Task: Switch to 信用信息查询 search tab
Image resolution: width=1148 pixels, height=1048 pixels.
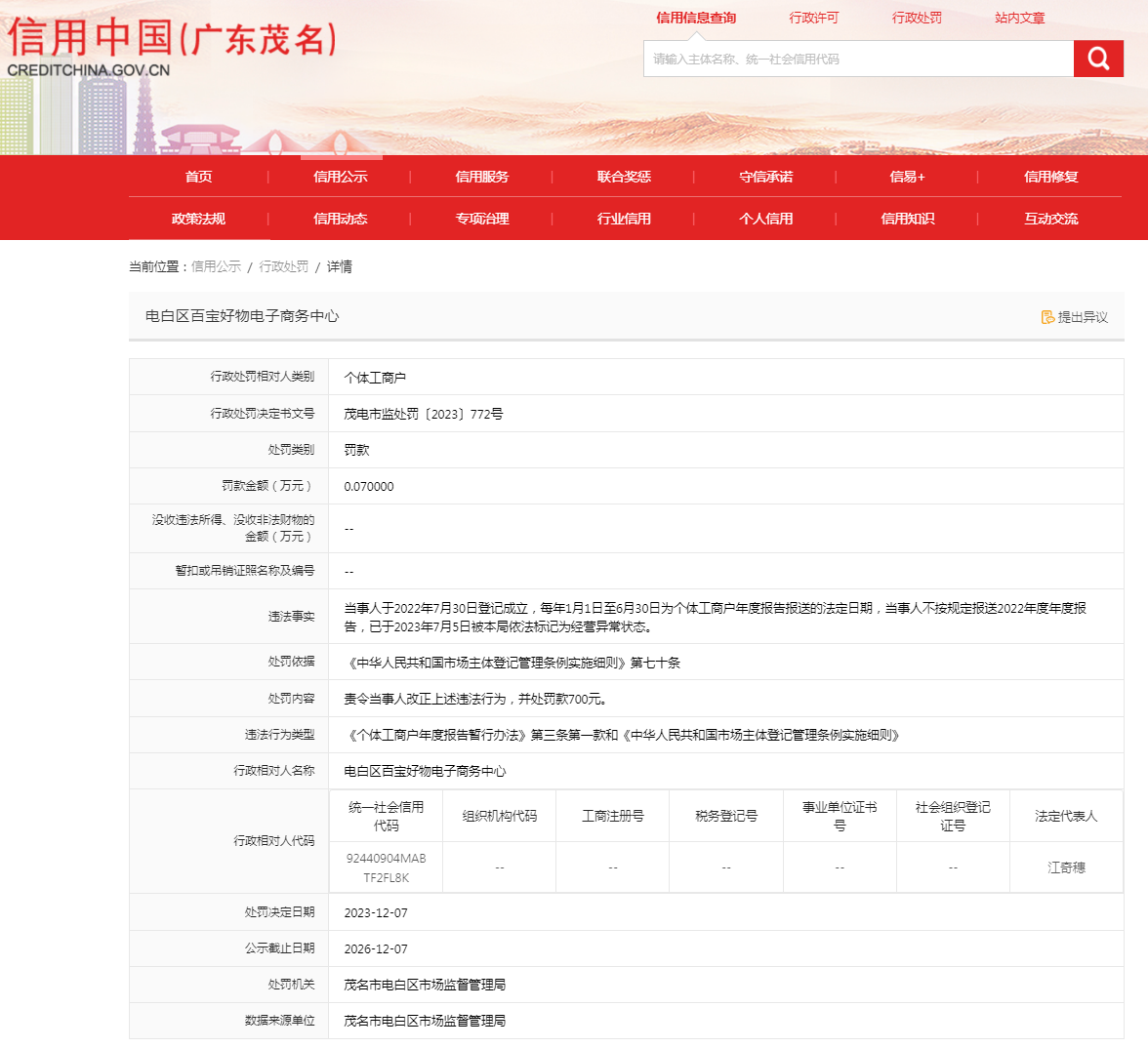Action: point(696,18)
